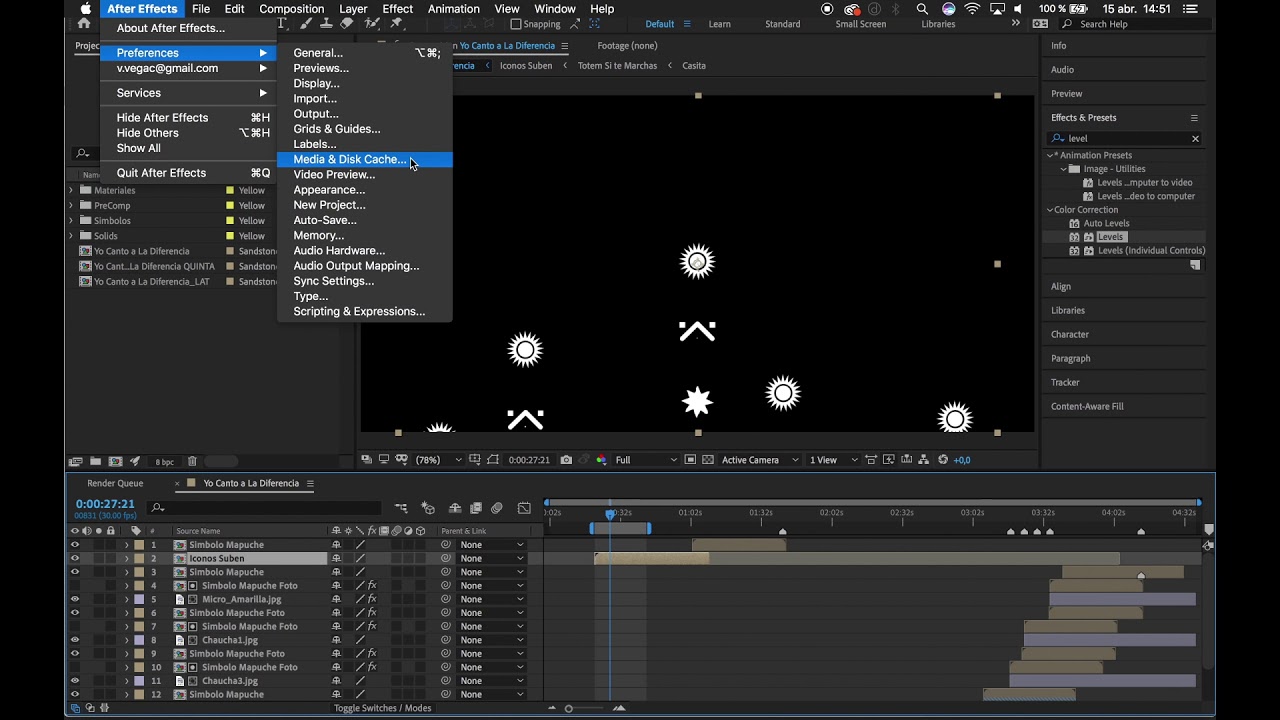Viewport: 1280px width, 720px height.
Task: Select the Clone Stamp tool
Action: 327,24
